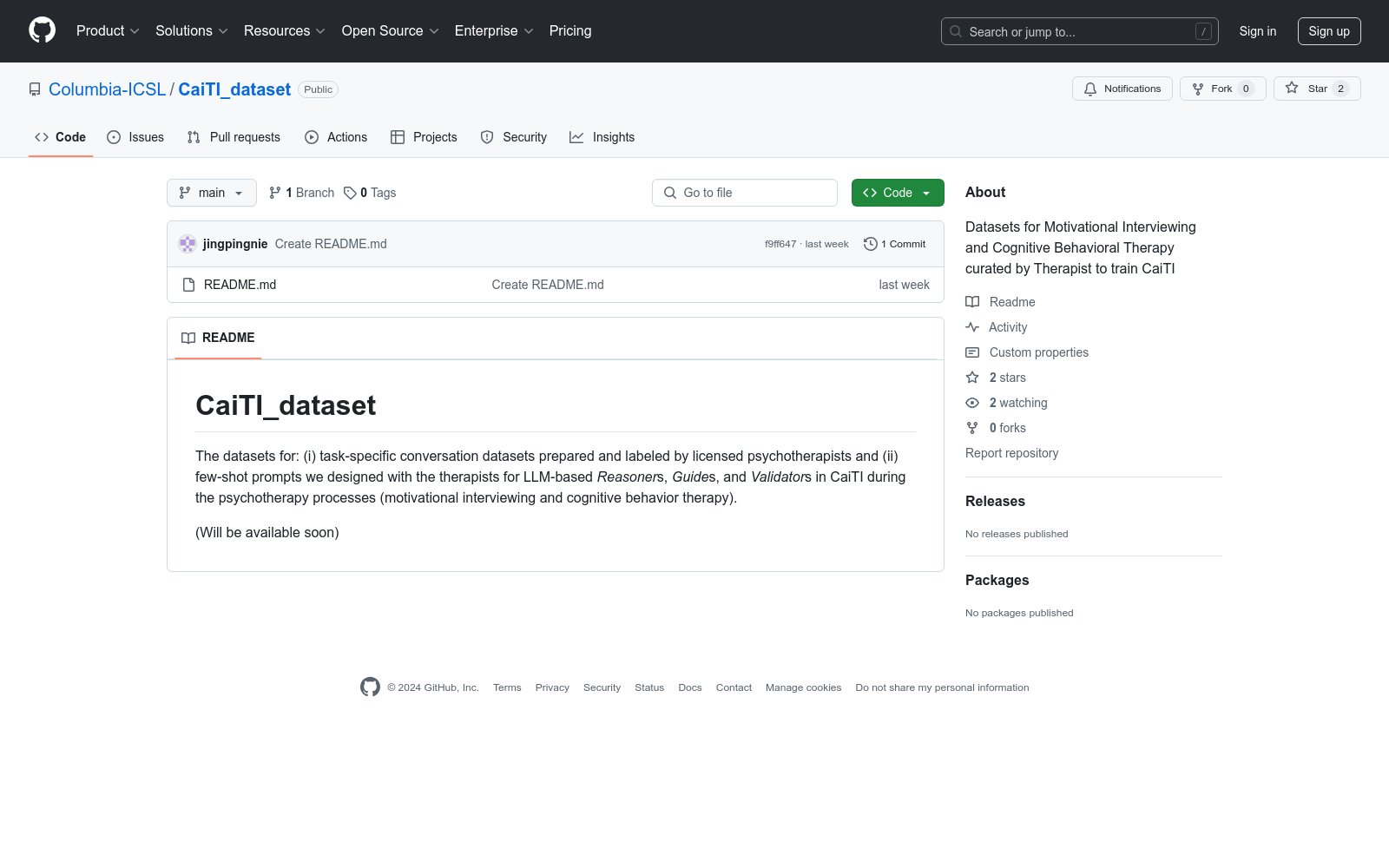Switch to the Code tab
This screenshot has height=868, width=1389.
(x=60, y=137)
